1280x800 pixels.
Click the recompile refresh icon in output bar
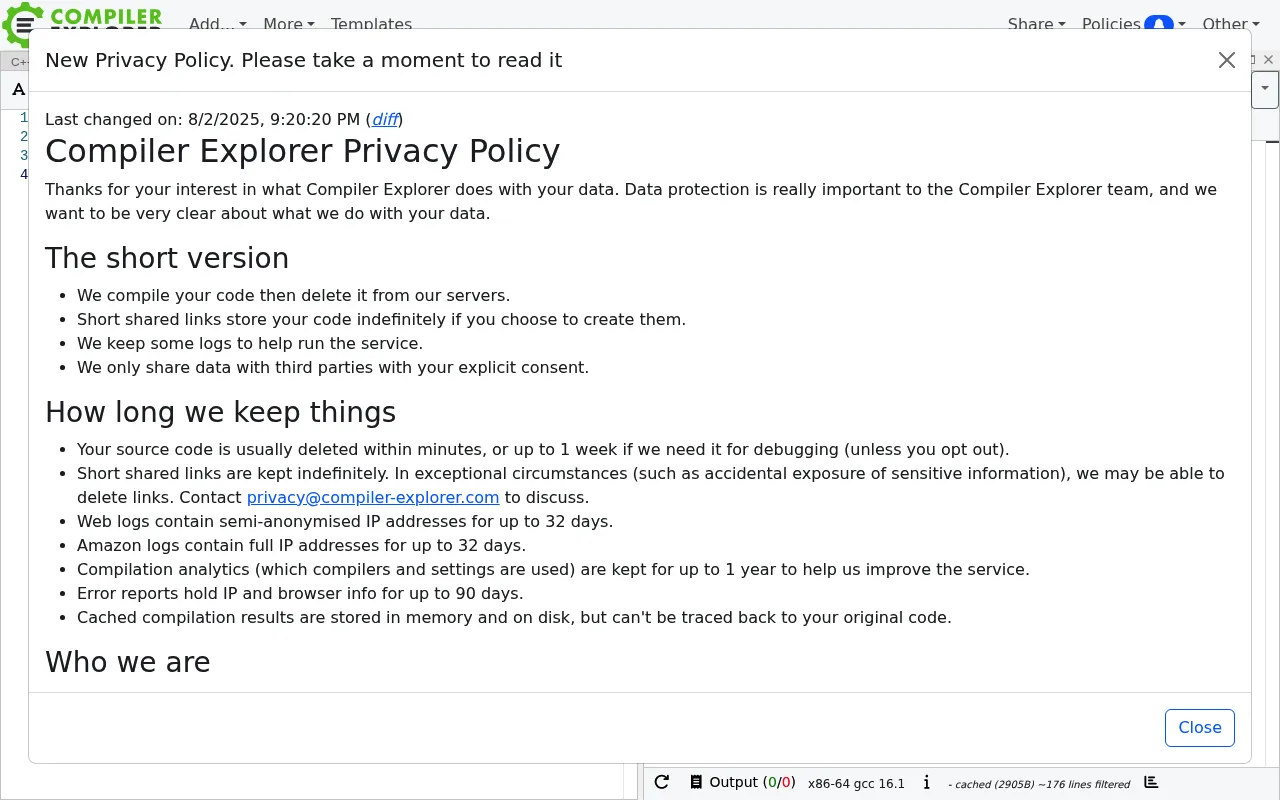662,782
